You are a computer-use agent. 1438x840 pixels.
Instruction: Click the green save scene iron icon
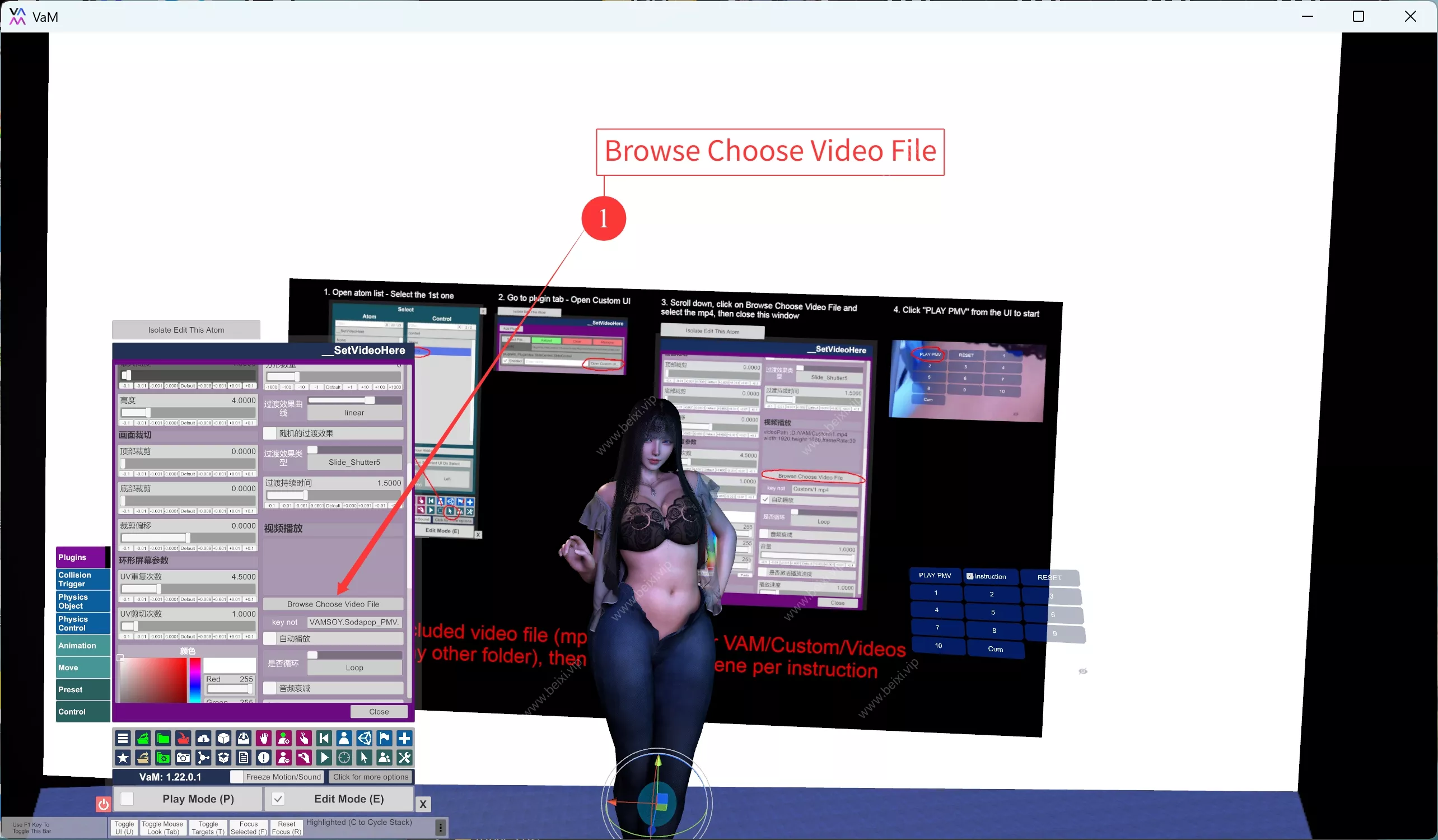[x=143, y=739]
